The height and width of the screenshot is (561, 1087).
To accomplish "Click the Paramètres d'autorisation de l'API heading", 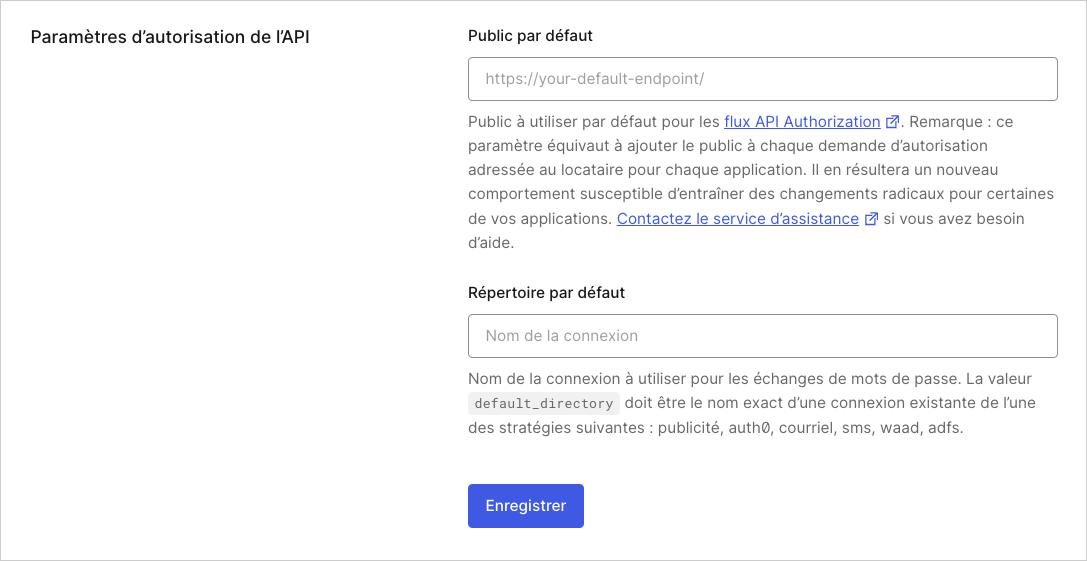I will pos(171,37).
